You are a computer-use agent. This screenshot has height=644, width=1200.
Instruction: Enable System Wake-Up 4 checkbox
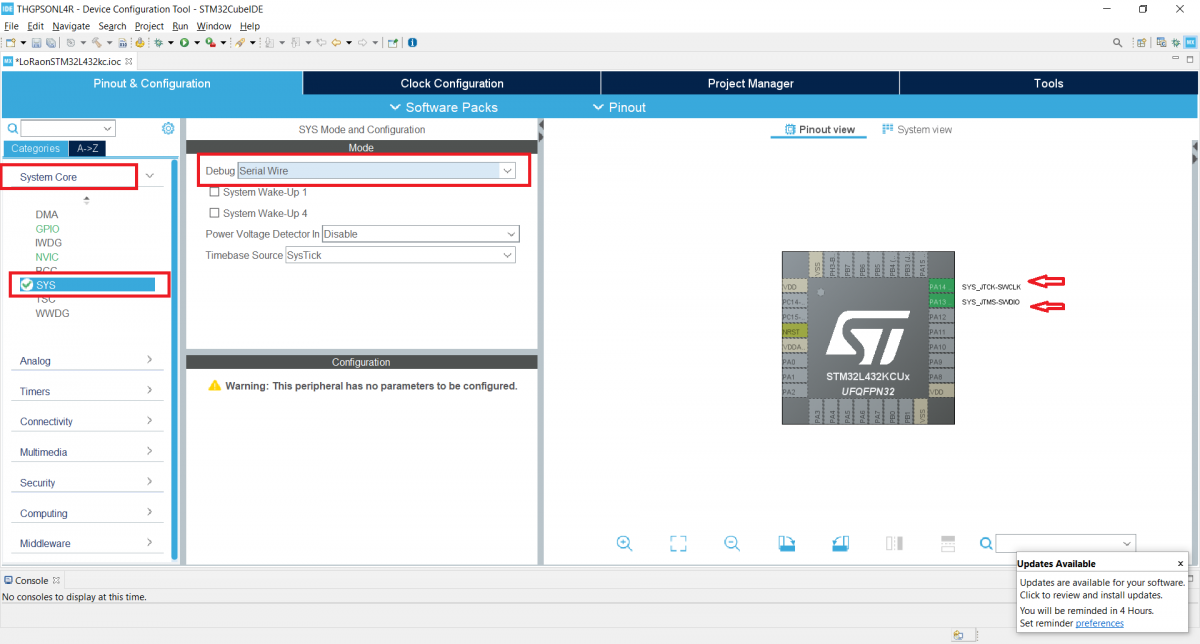(214, 213)
